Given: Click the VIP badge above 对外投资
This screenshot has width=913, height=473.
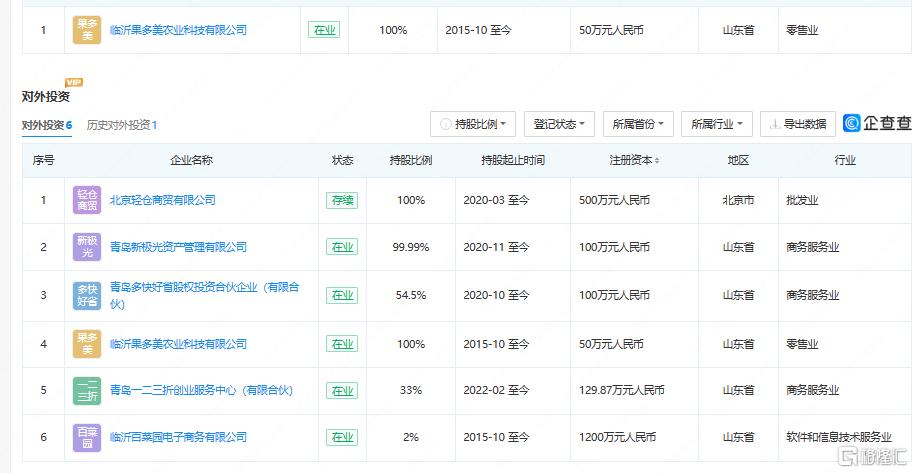Looking at the screenshot, I should 74,83.
